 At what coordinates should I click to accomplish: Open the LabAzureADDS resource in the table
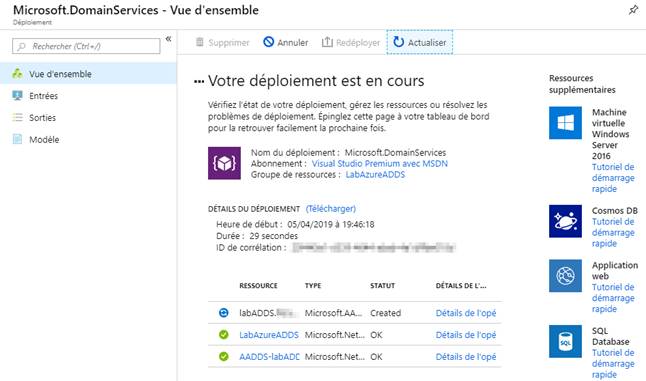269,335
